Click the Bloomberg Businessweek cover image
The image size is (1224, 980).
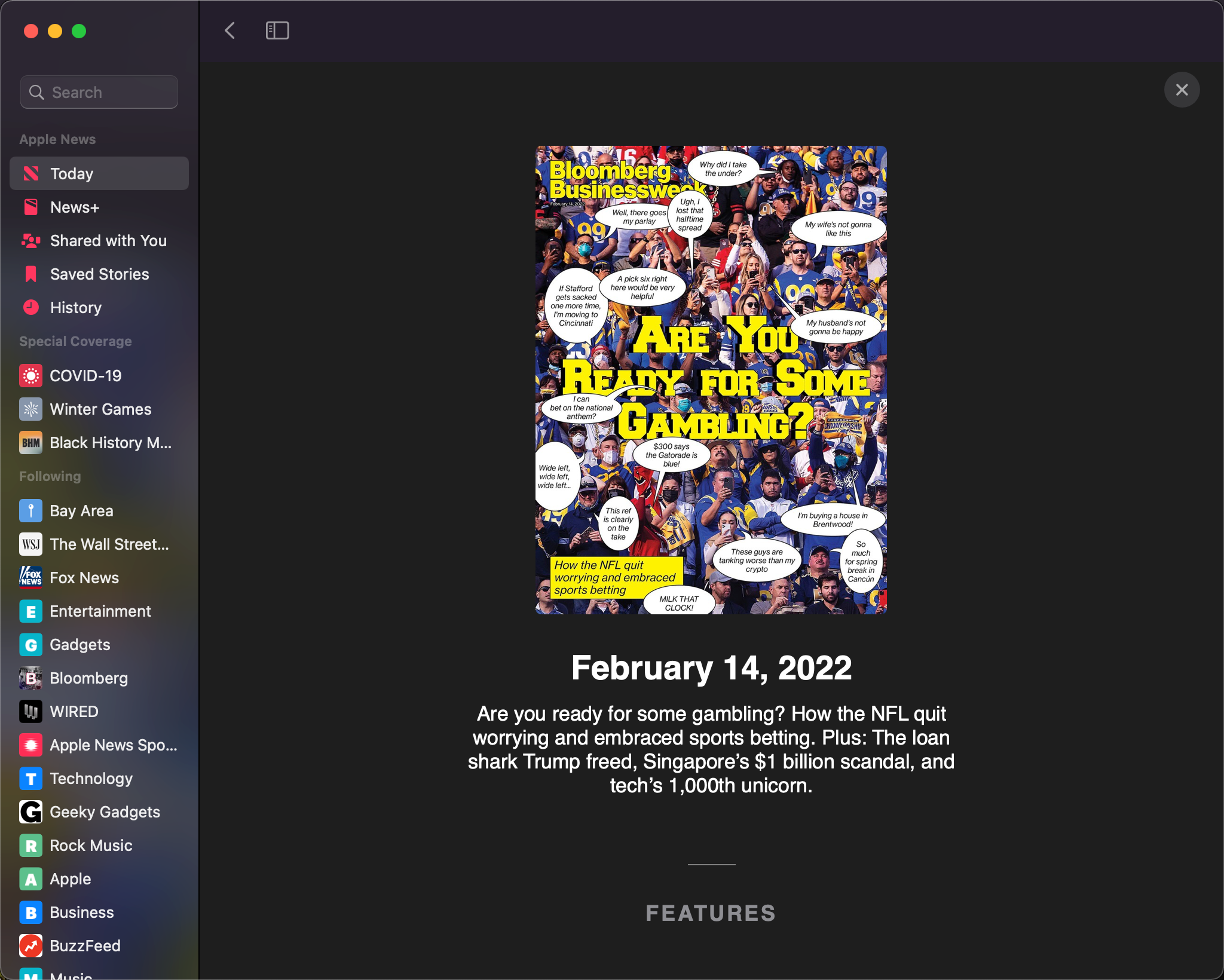(x=711, y=380)
